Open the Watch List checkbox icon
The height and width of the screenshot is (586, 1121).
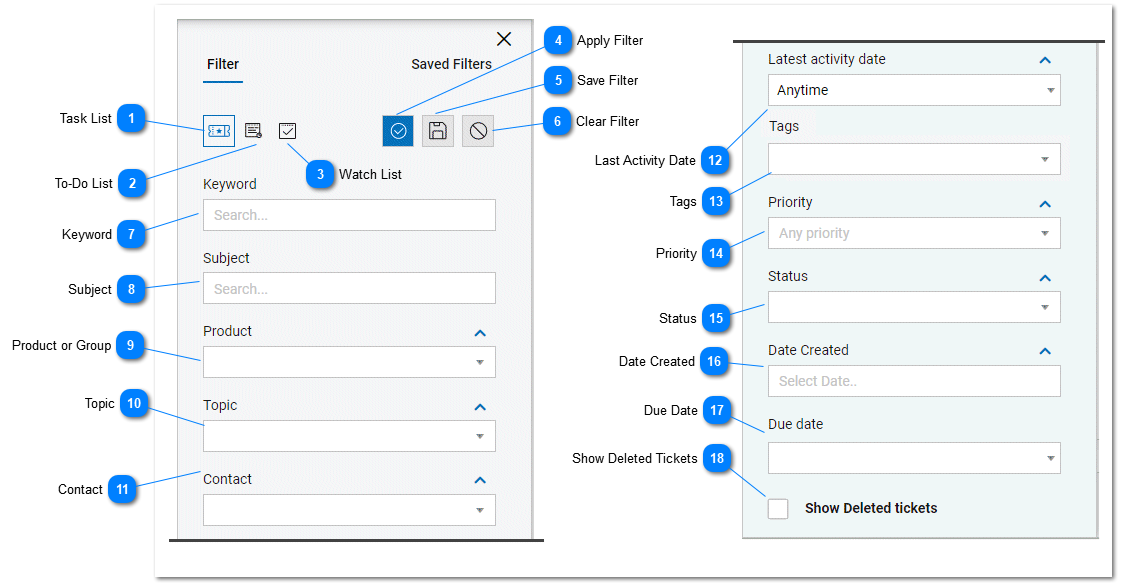287,131
